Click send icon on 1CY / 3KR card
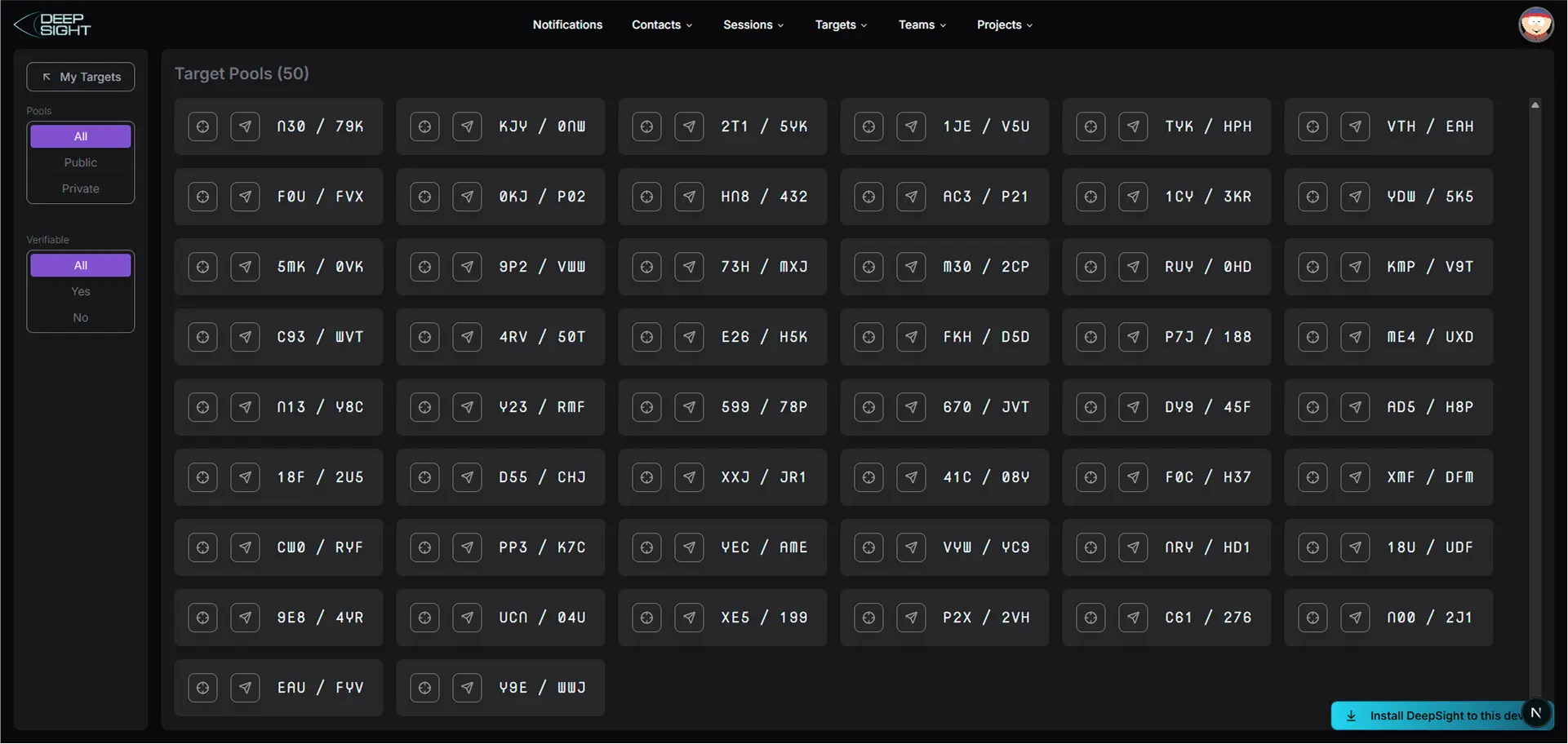Viewport: 1568px width, 744px height. (1133, 197)
